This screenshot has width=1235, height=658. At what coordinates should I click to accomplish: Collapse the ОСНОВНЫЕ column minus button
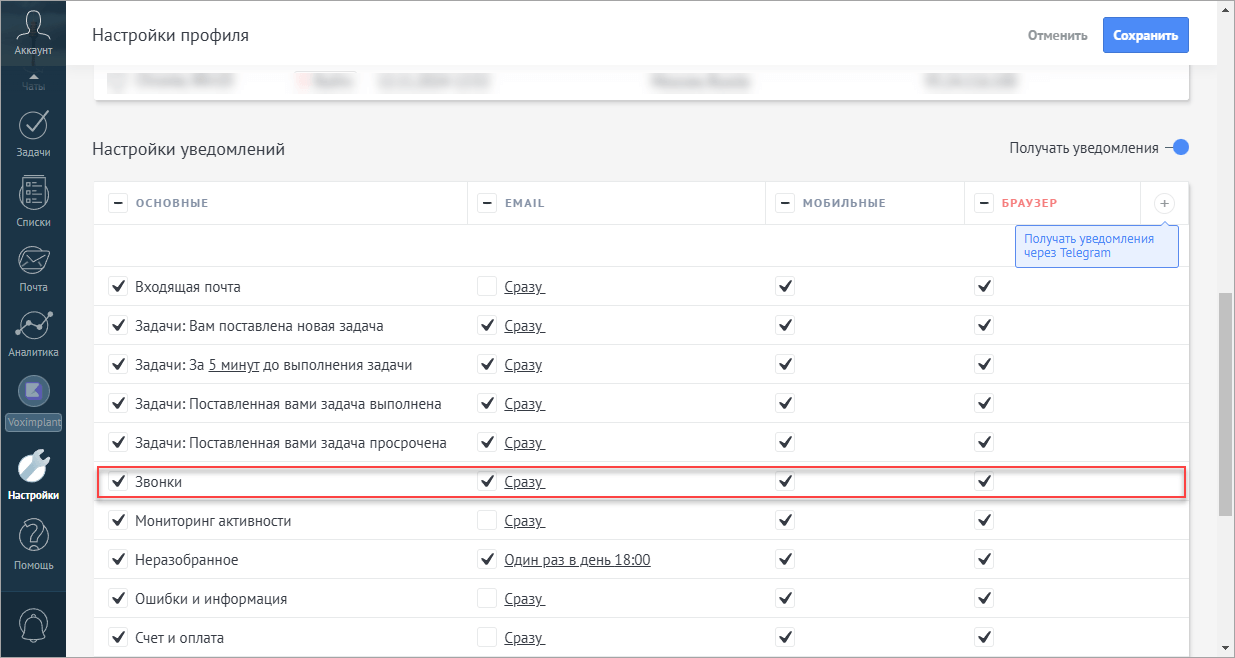[118, 203]
